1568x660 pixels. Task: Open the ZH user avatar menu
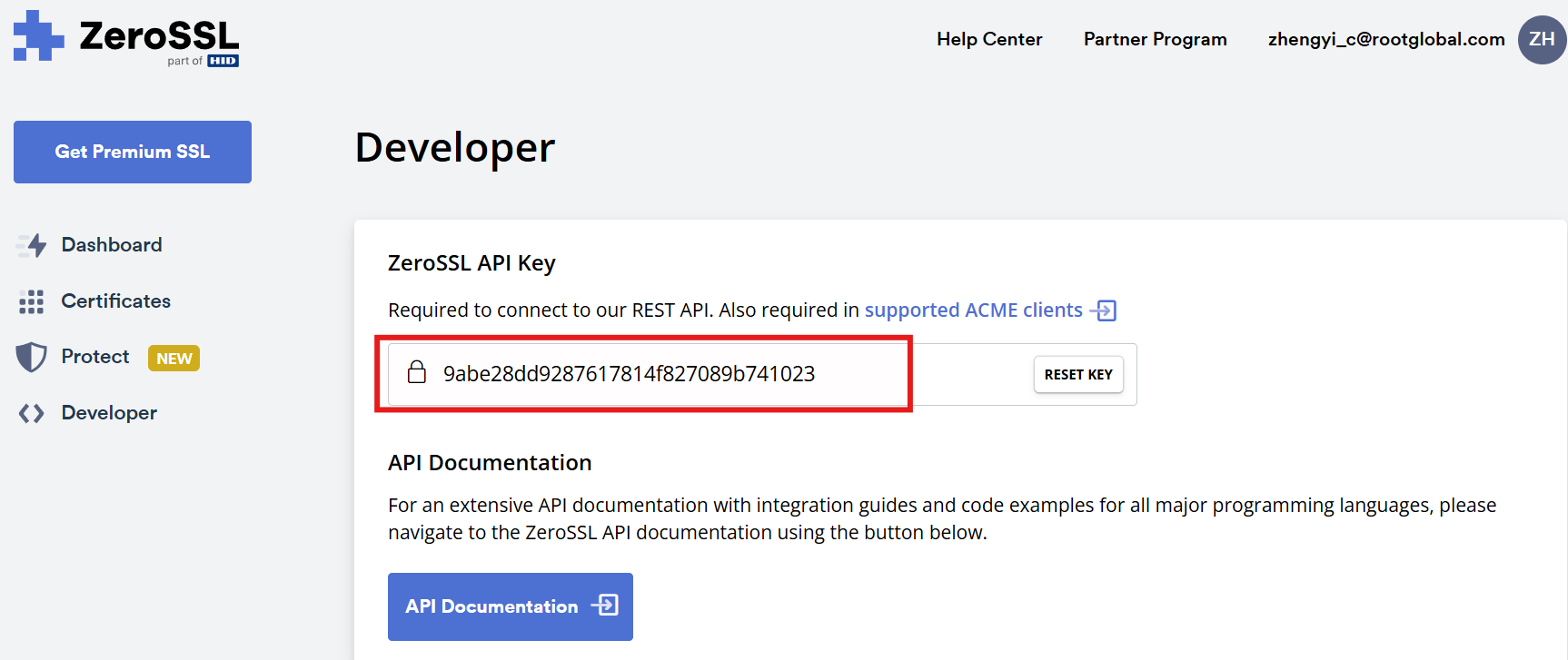point(1541,40)
